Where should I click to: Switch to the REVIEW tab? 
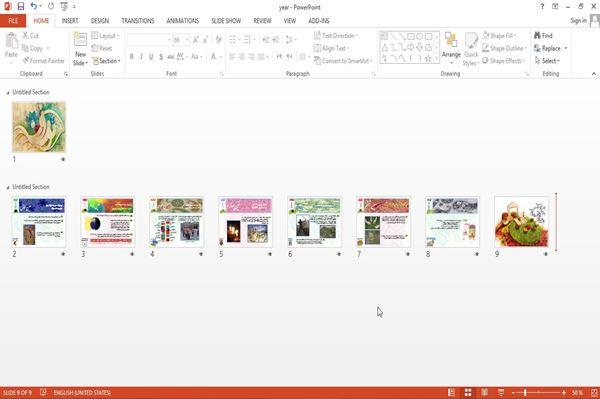pos(262,21)
